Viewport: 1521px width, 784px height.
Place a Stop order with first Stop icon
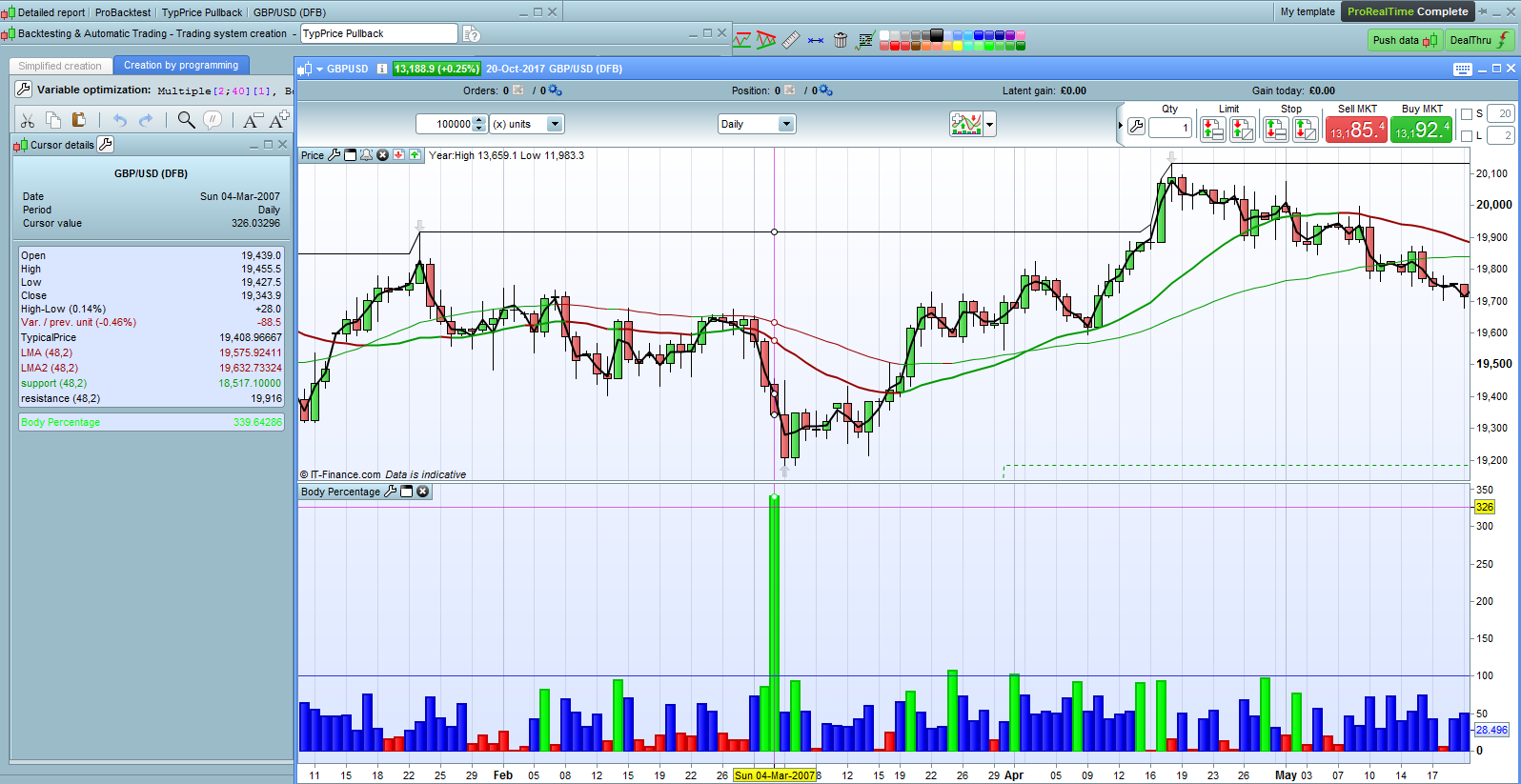click(x=1275, y=129)
